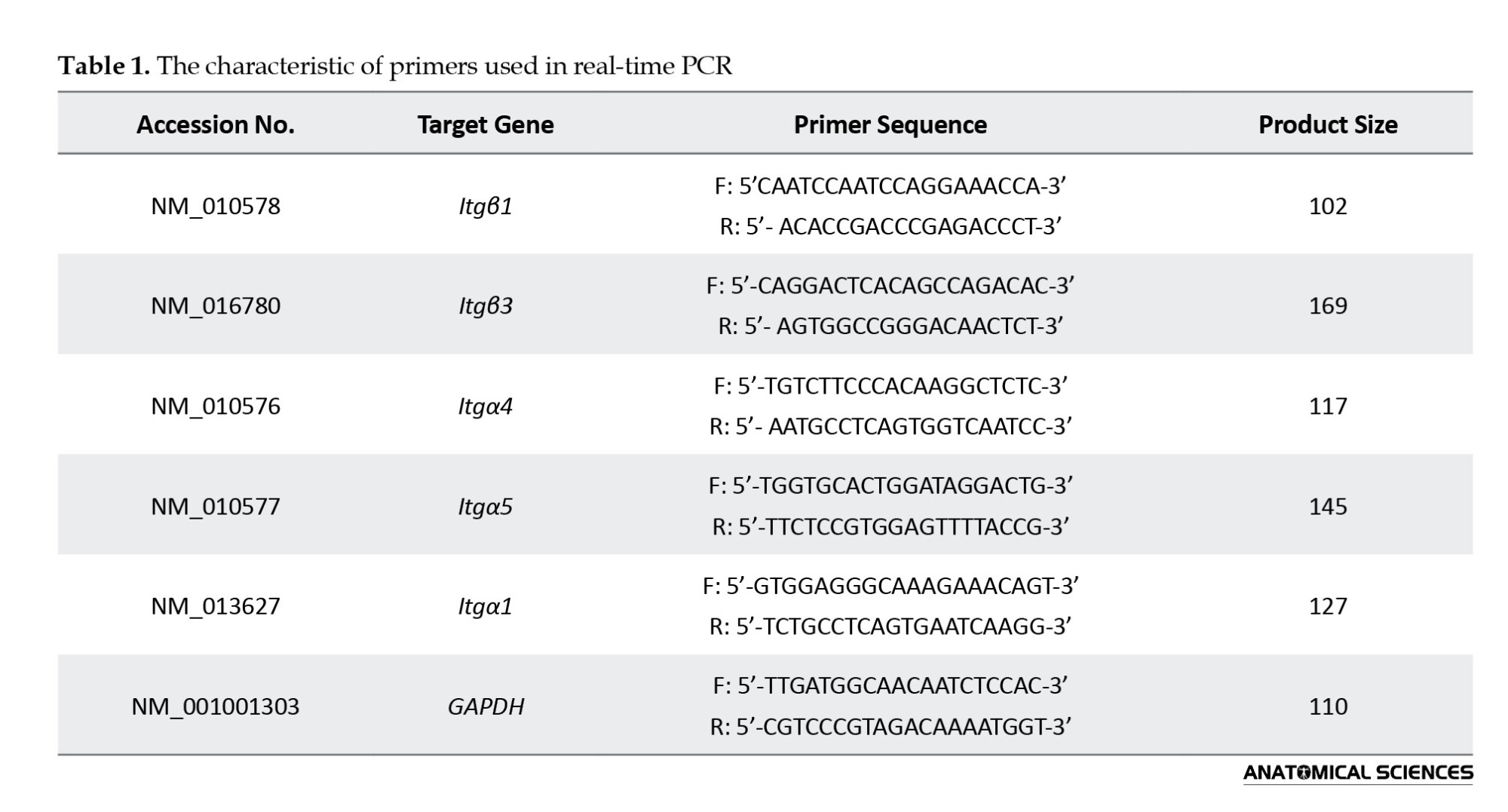Screen dimensions: 1508x812
Task: Click the Itgβ3 gene name
Action: 486,305
